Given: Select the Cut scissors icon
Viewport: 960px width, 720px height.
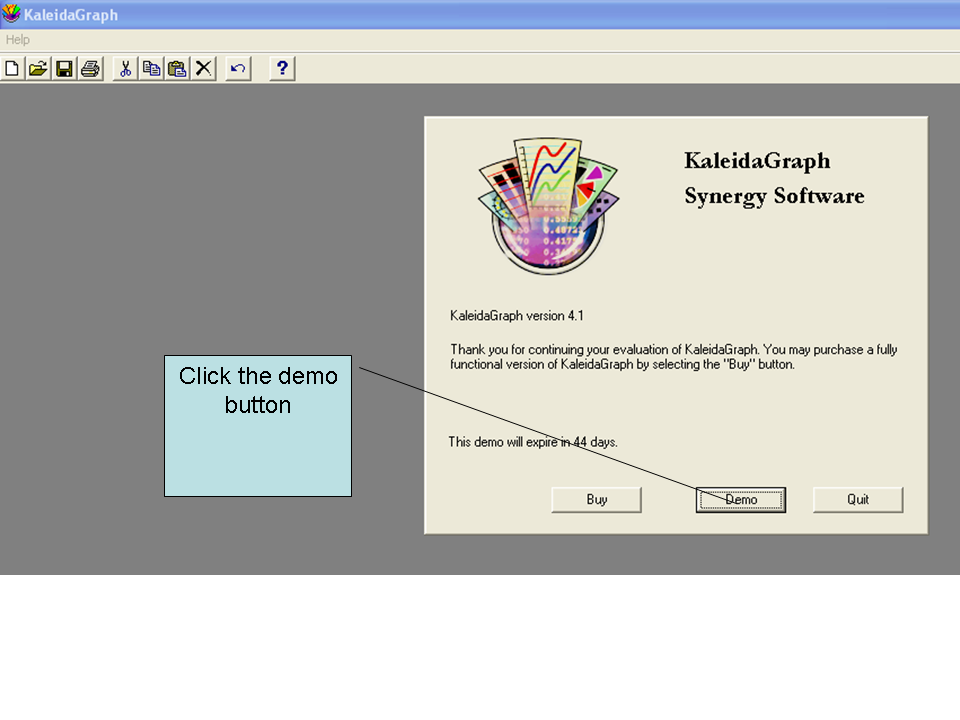Looking at the screenshot, I should 126,68.
